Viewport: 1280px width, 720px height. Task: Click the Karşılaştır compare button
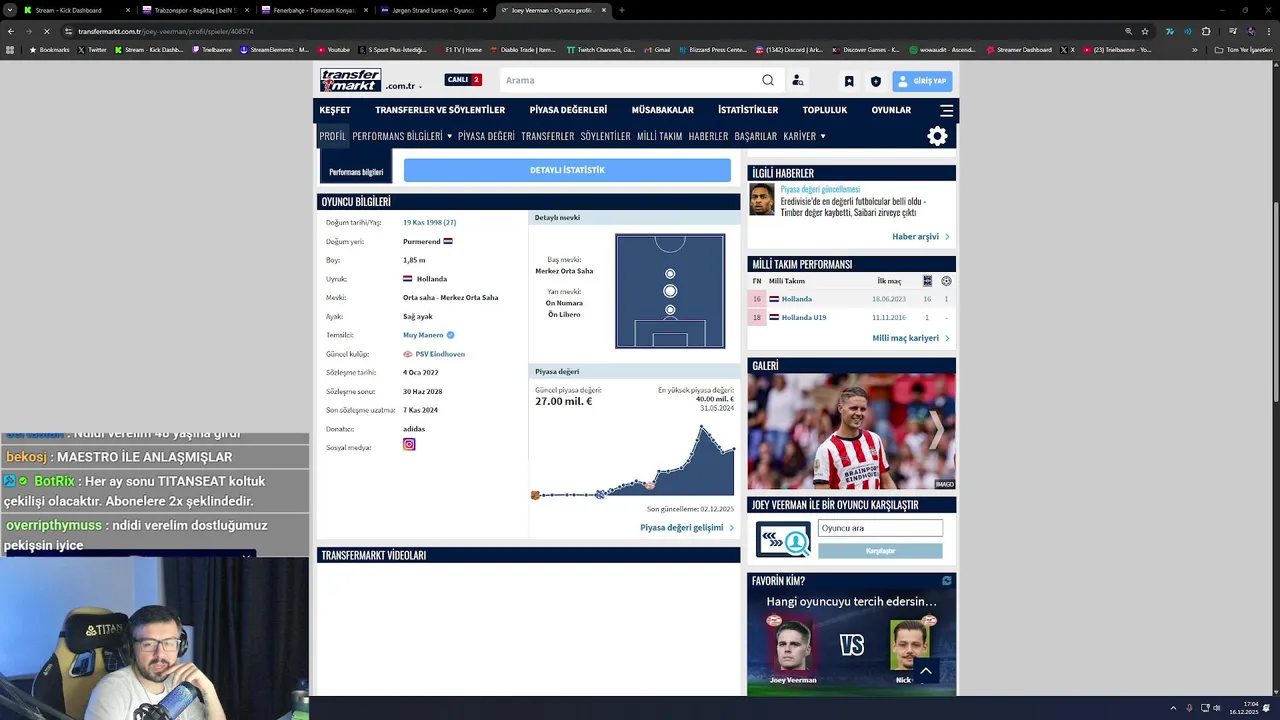pos(880,551)
